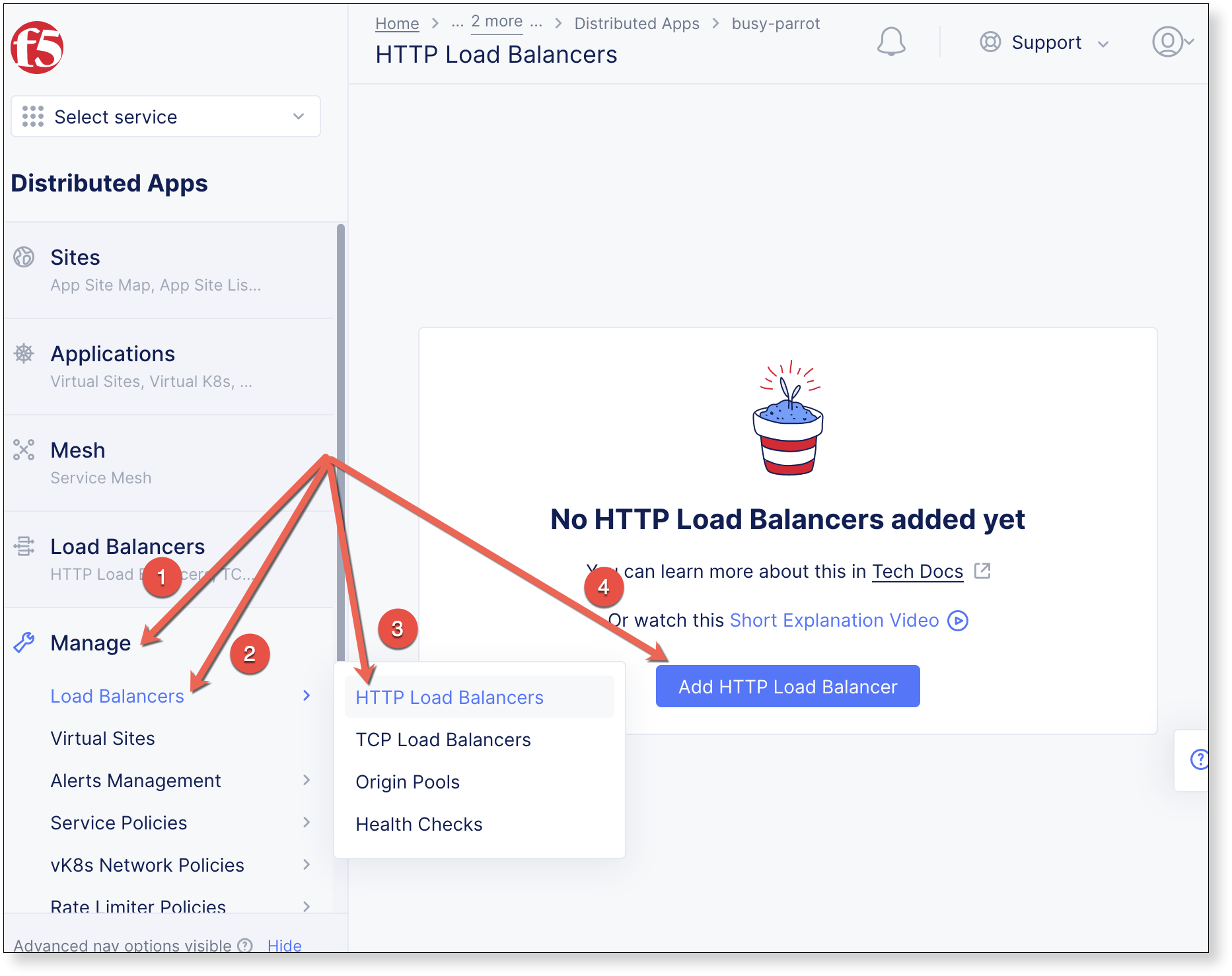Viewport: 1232px width, 976px height.
Task: Open the Select service dropdown
Action: coord(166,117)
